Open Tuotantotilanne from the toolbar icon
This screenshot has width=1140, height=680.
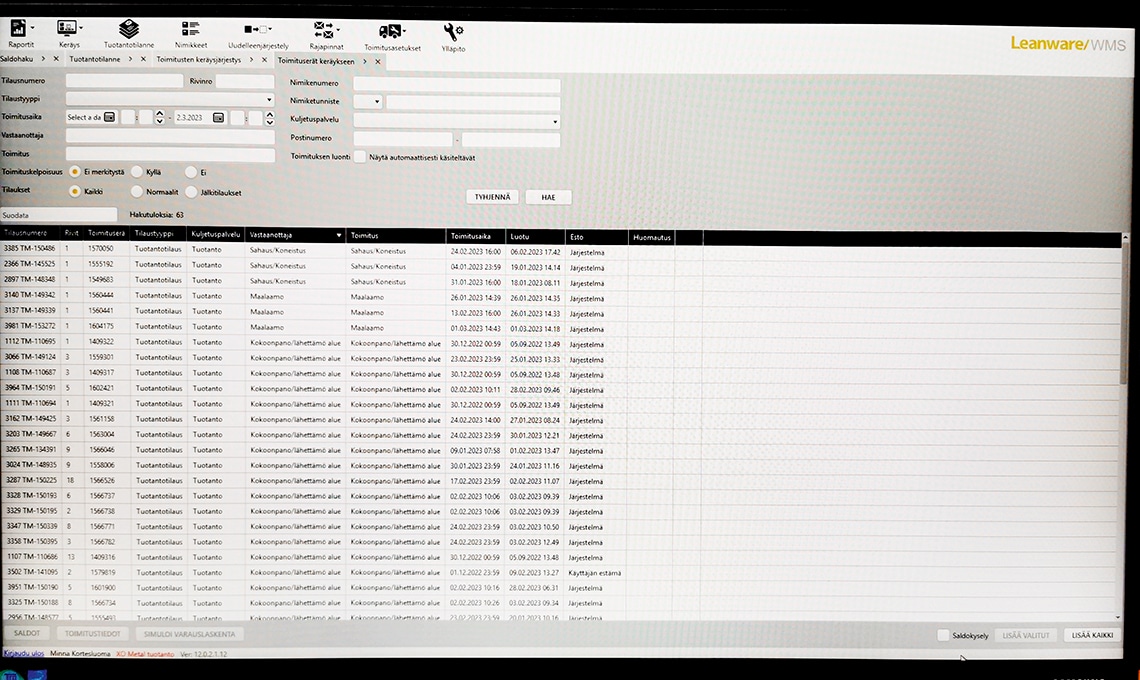point(129,29)
